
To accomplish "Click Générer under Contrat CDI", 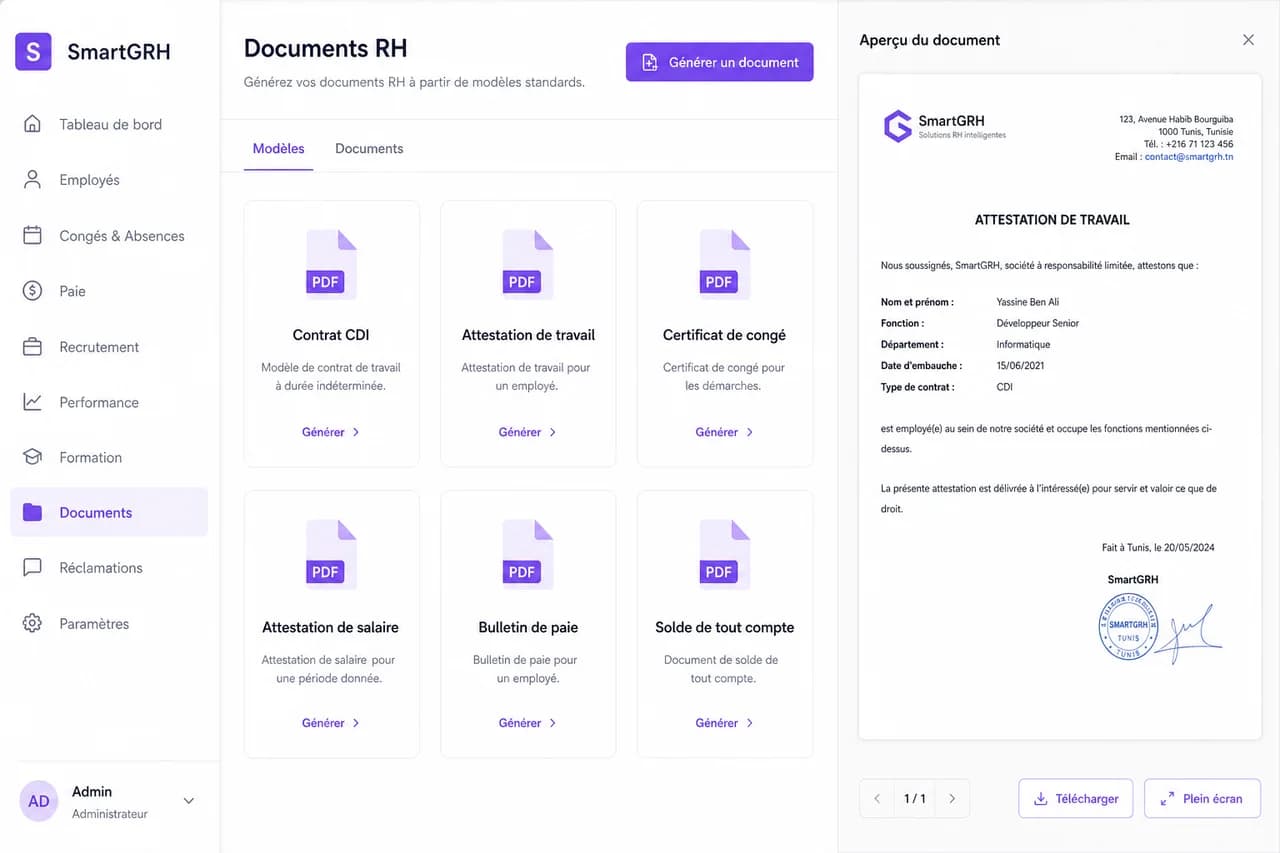I will [x=331, y=432].
